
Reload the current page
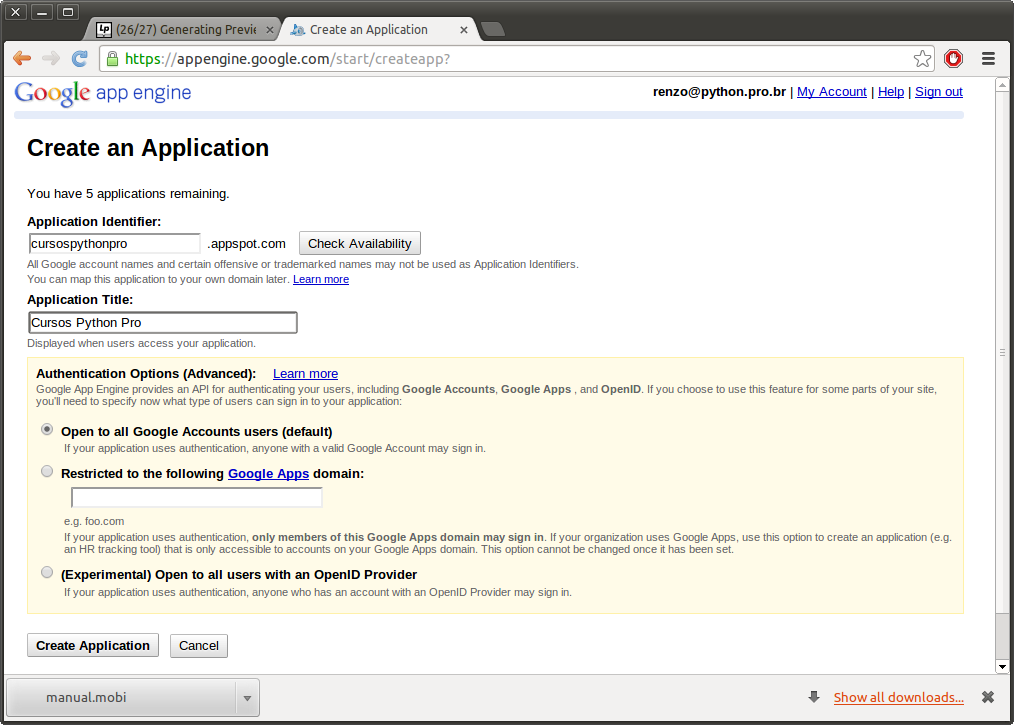pos(79,58)
